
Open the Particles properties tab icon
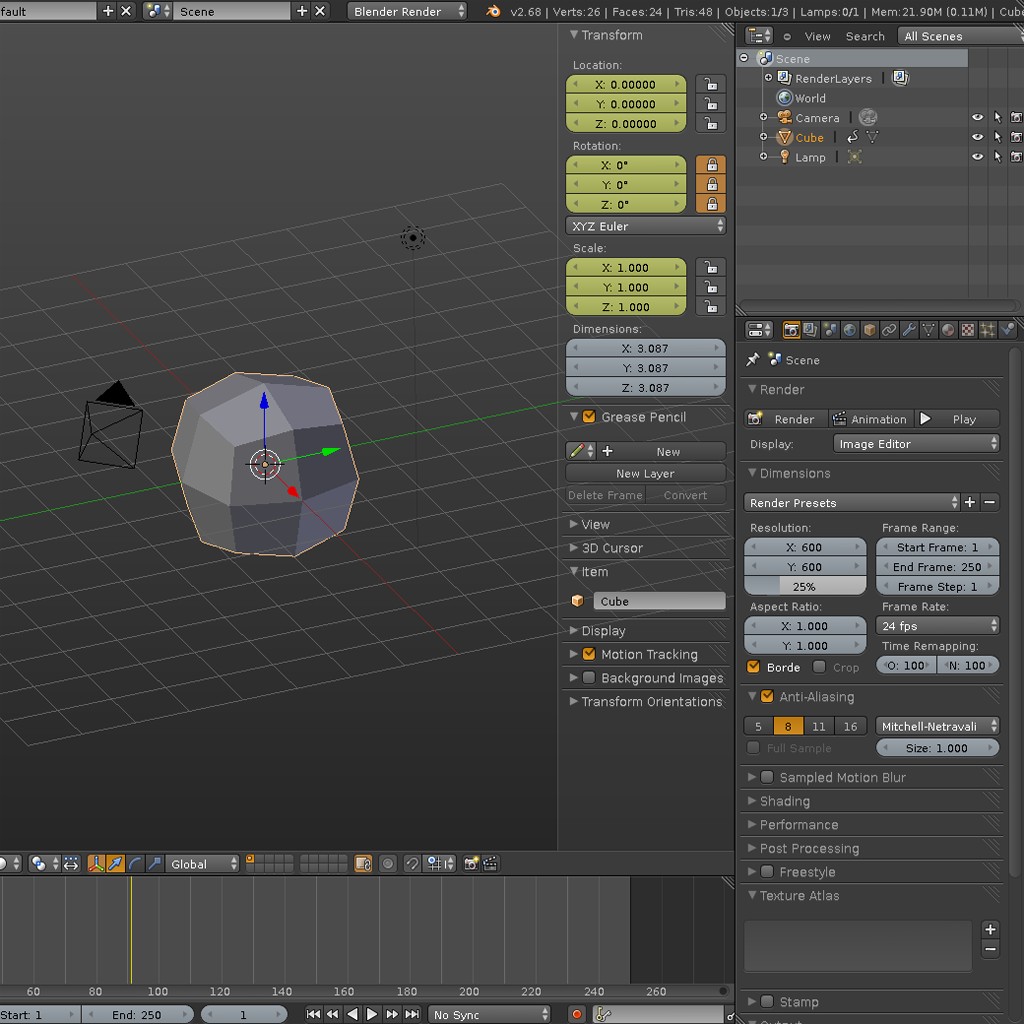pyautogui.click(x=988, y=330)
